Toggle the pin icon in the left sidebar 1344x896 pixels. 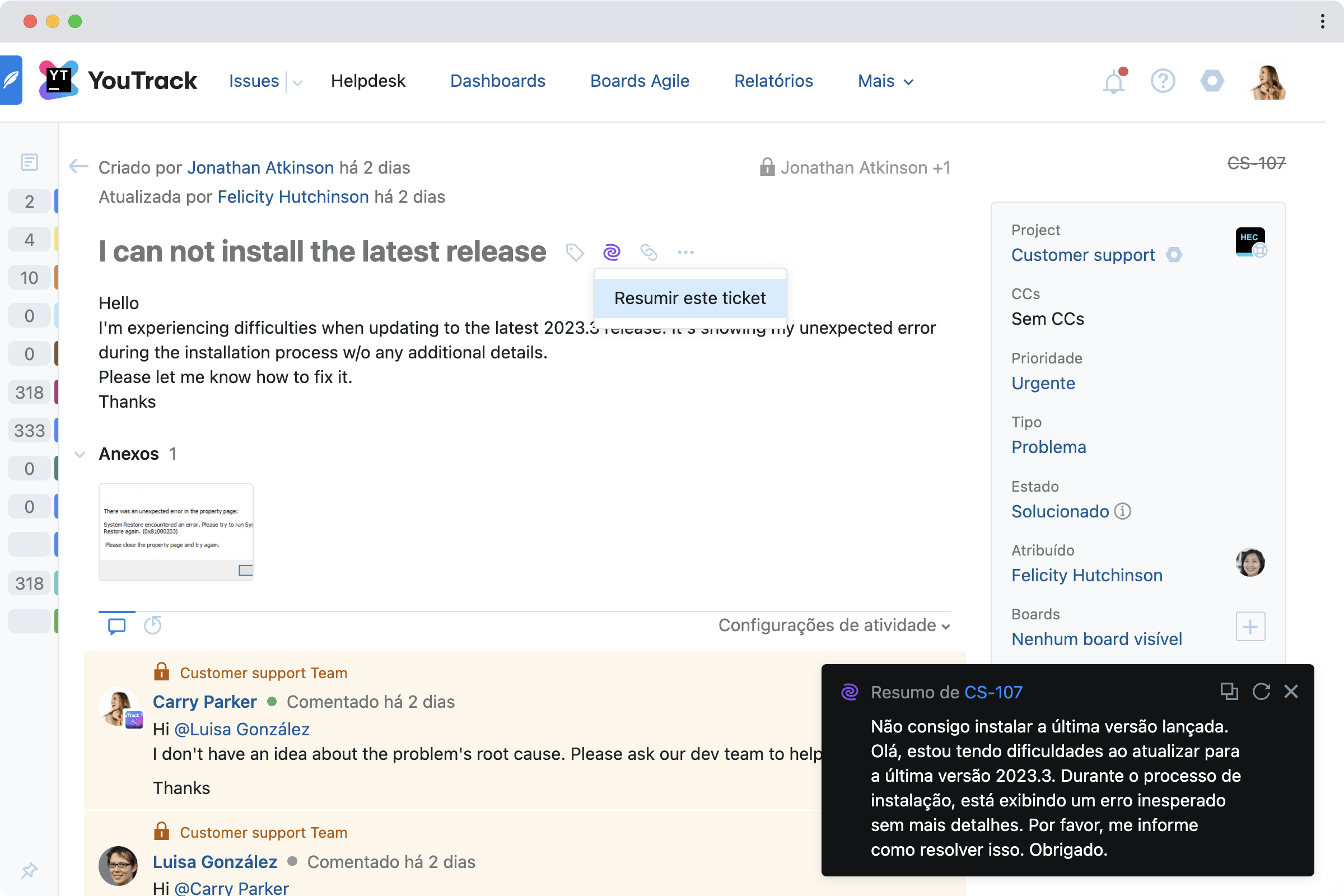pos(29,870)
